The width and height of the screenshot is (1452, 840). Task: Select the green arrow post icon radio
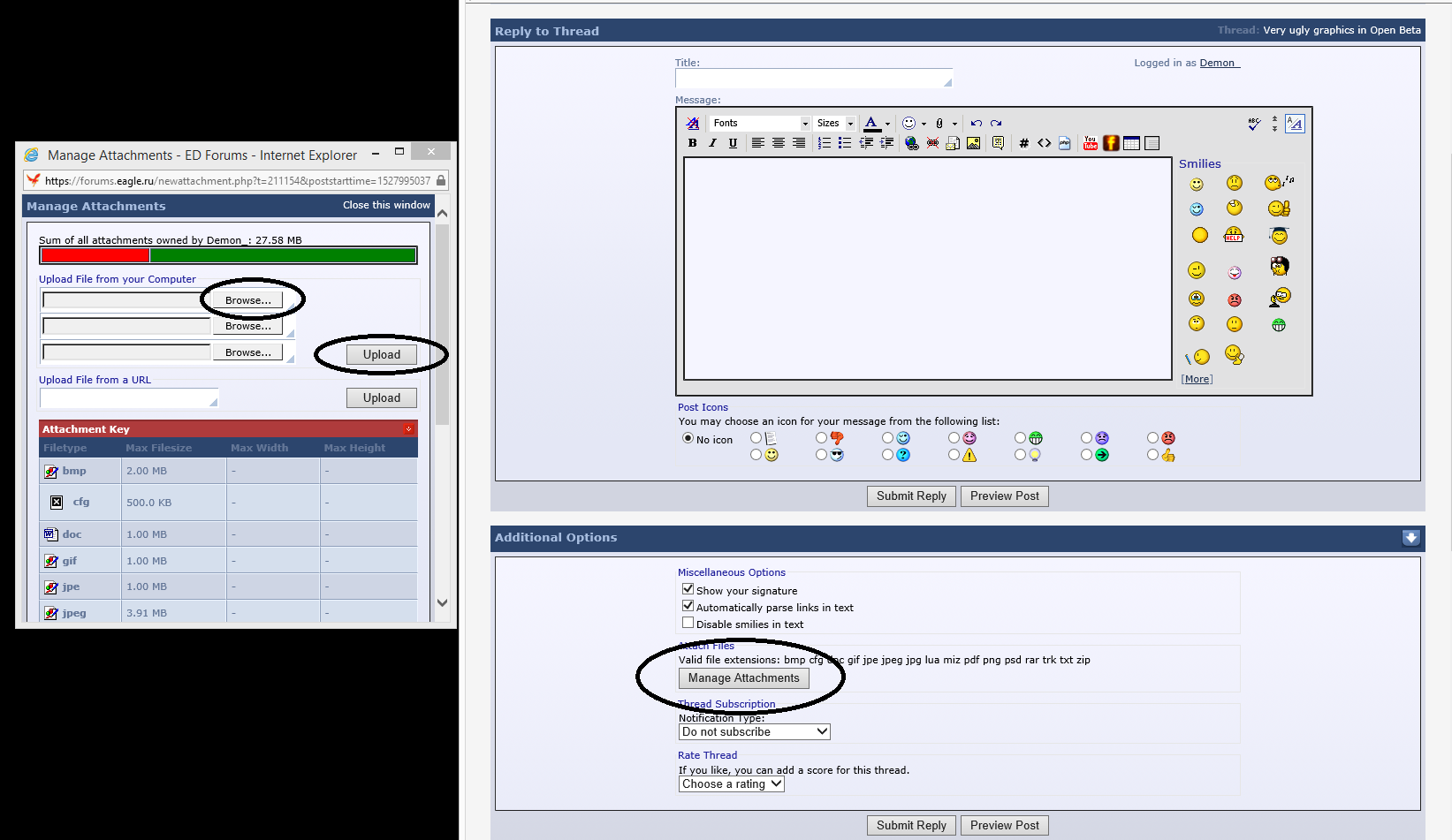tap(1086, 455)
